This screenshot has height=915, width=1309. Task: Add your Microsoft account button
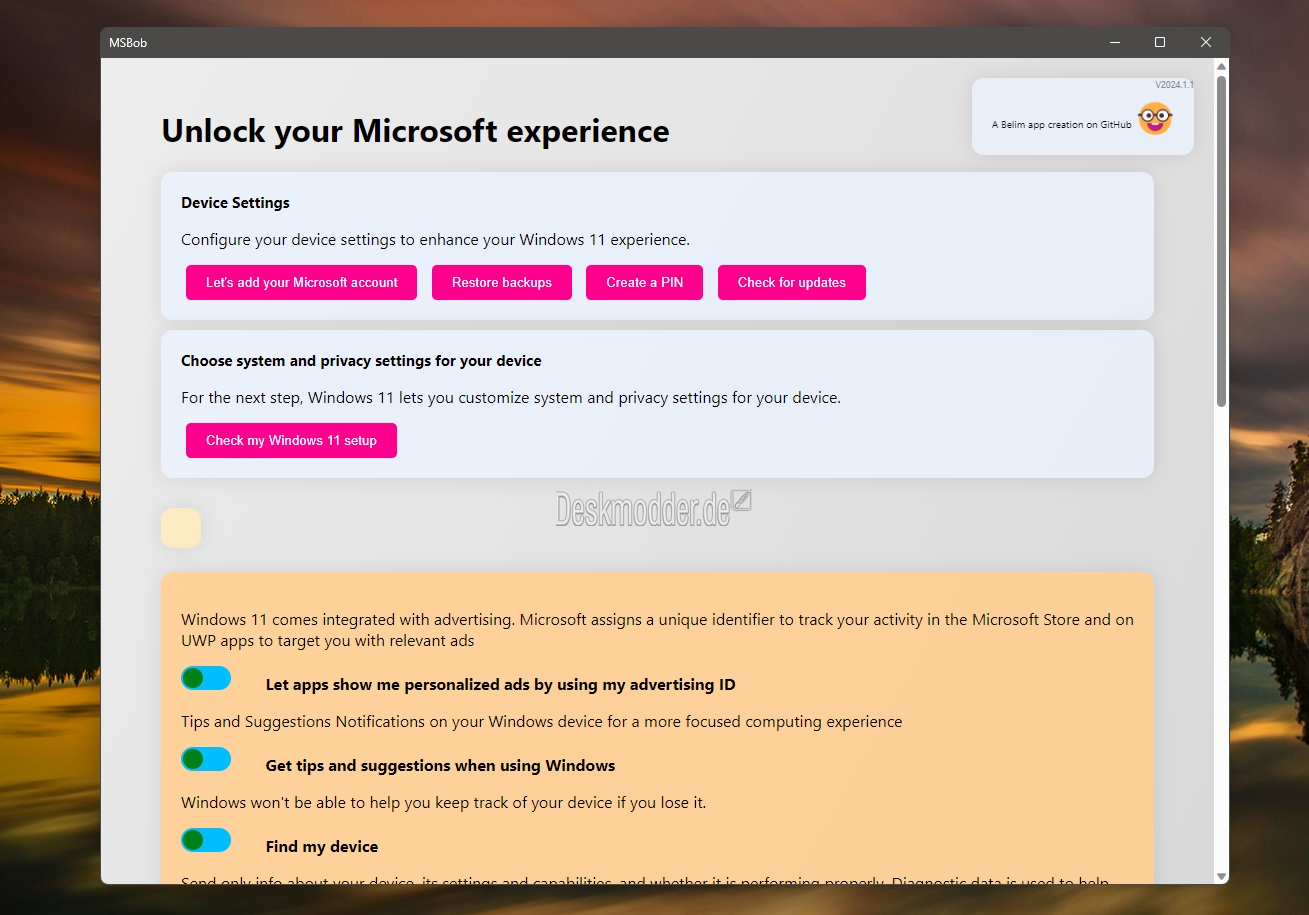(x=301, y=282)
